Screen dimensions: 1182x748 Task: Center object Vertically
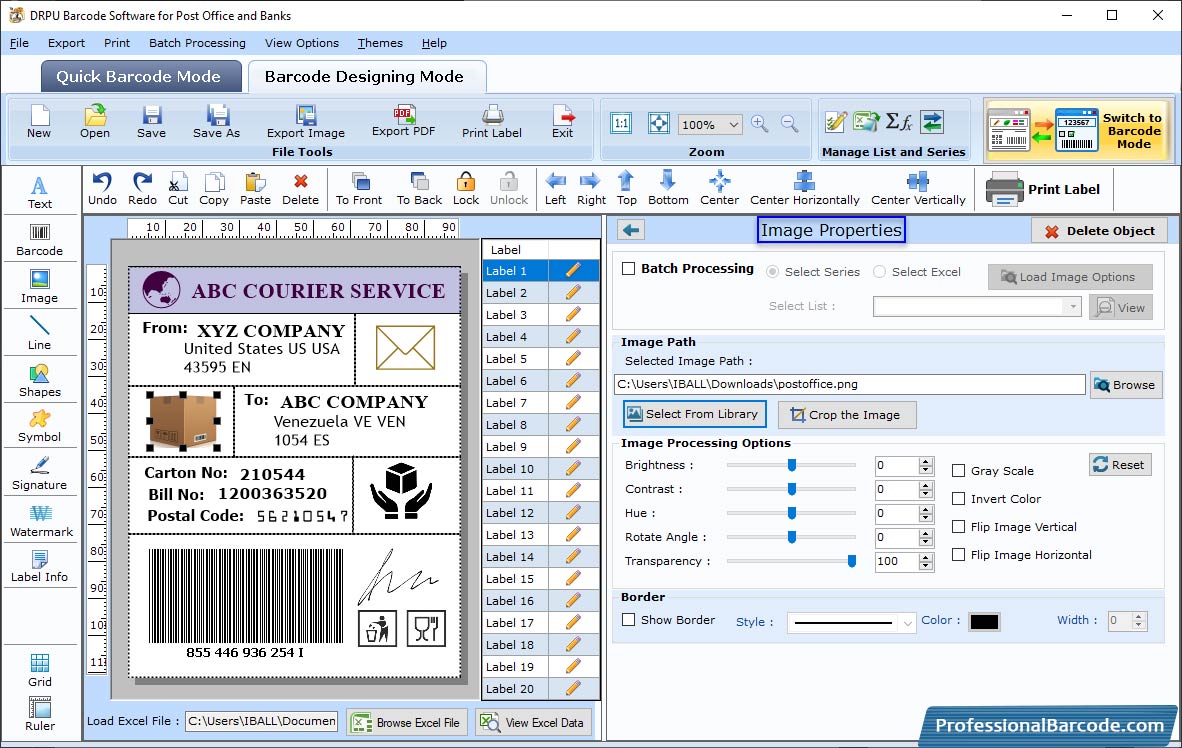tap(918, 189)
